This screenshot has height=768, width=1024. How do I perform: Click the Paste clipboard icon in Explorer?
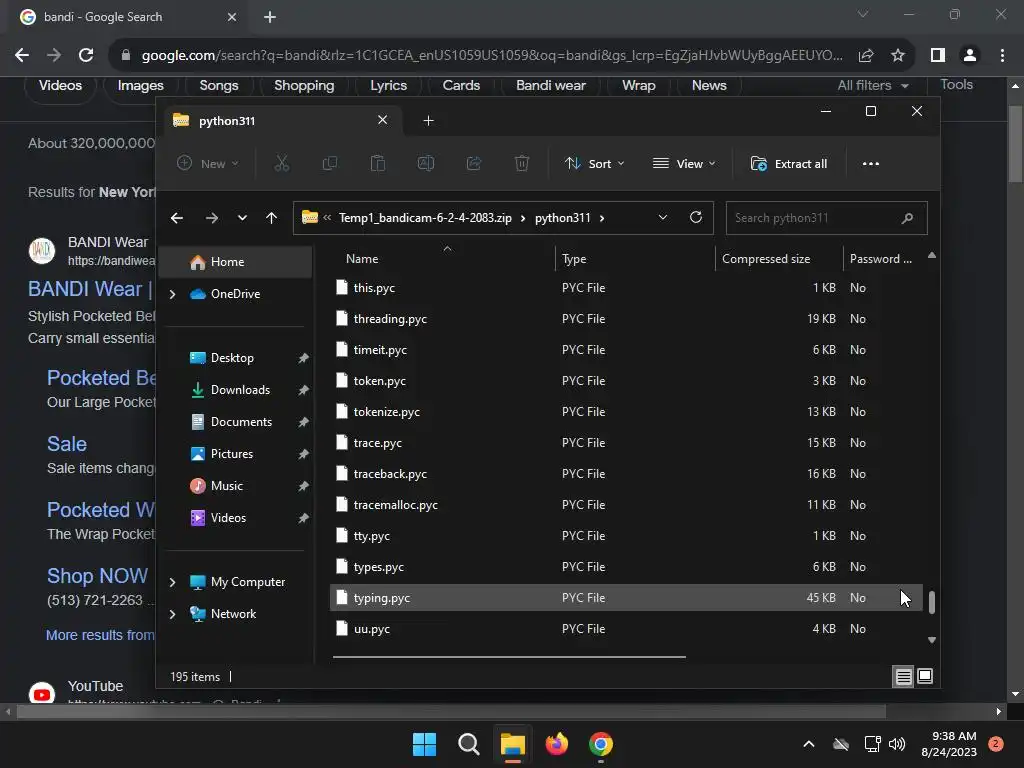coord(377,163)
